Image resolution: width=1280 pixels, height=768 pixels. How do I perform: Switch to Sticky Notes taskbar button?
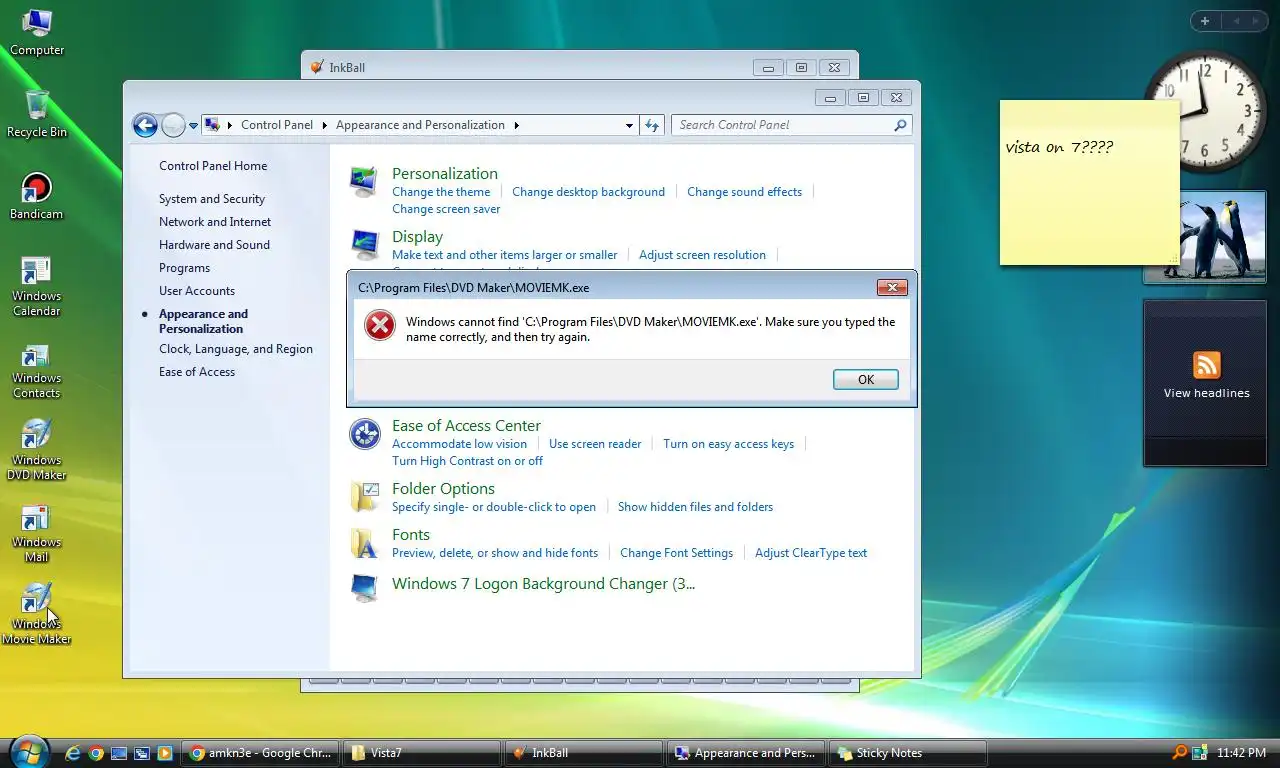pyautogui.click(x=908, y=753)
